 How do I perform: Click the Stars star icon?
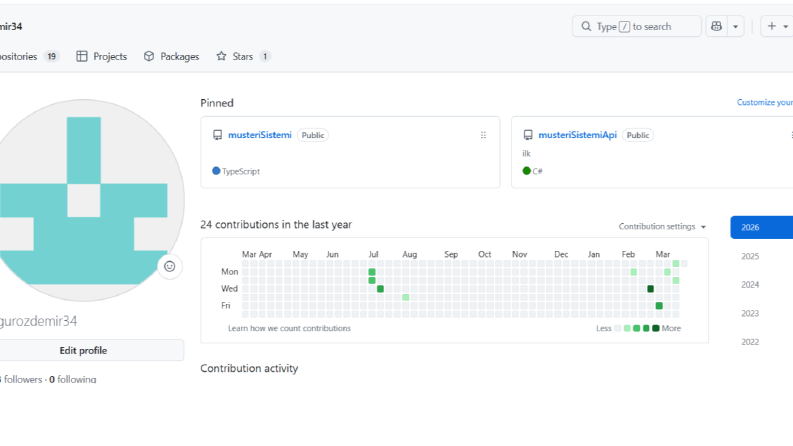click(x=221, y=56)
